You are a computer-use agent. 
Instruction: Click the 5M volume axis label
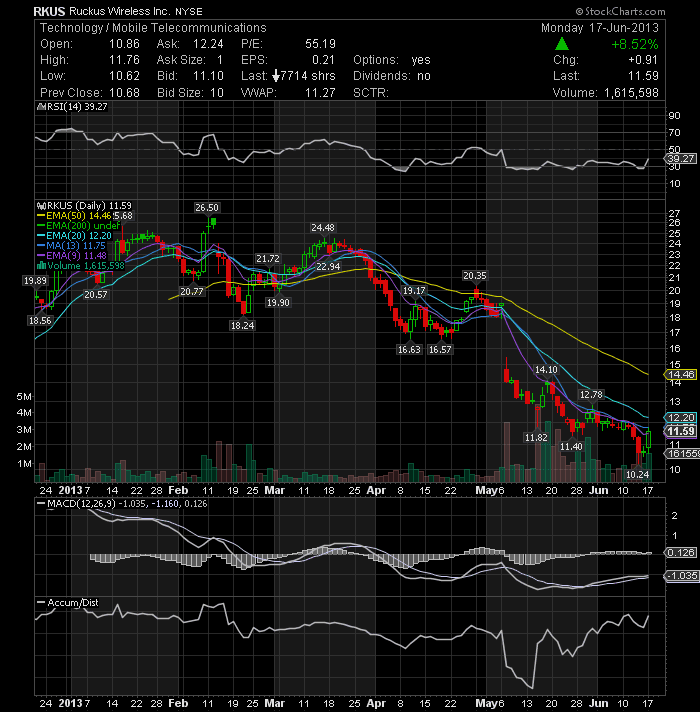pyautogui.click(x=24, y=396)
